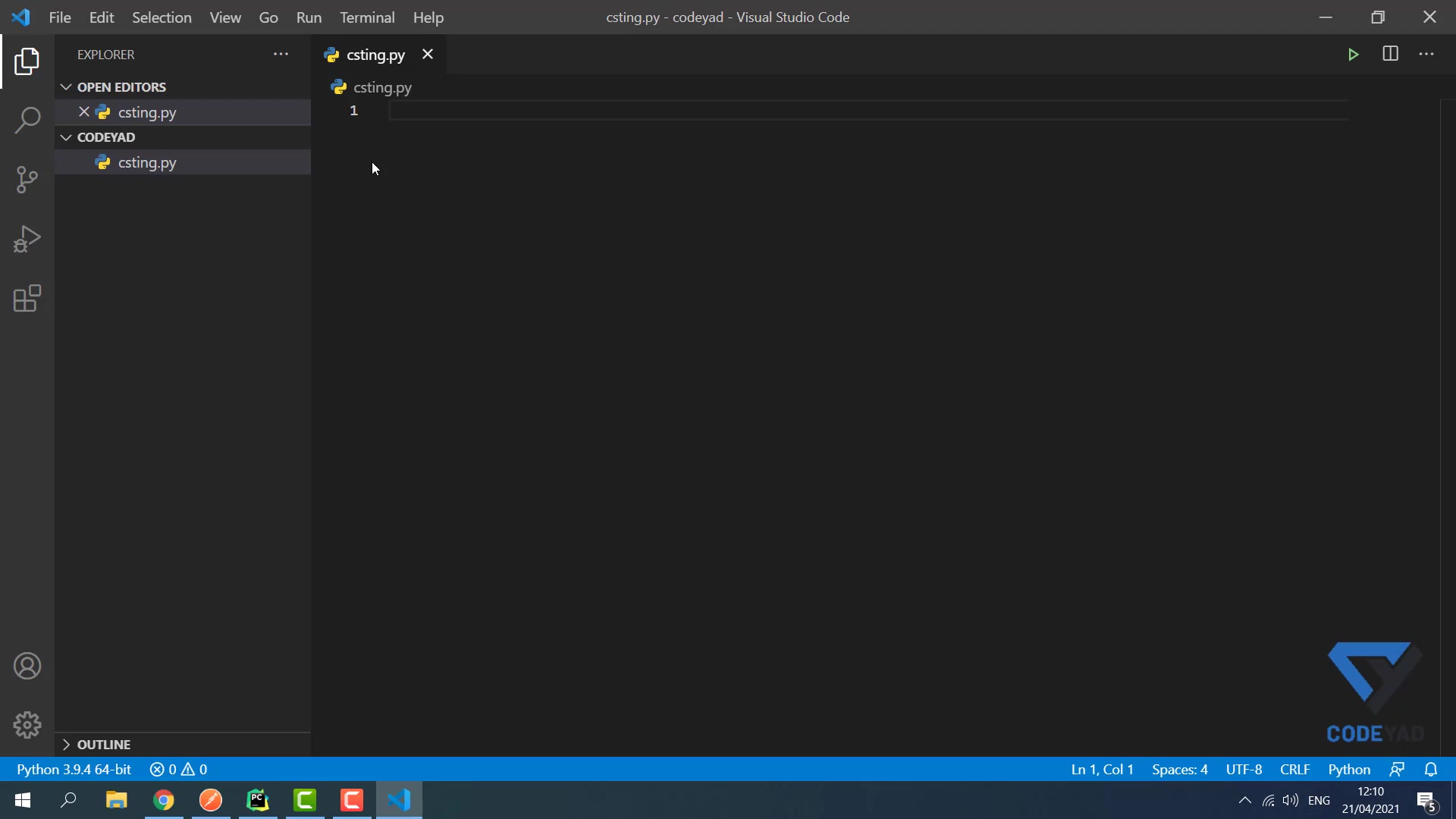Open the Selection menu

(x=162, y=17)
